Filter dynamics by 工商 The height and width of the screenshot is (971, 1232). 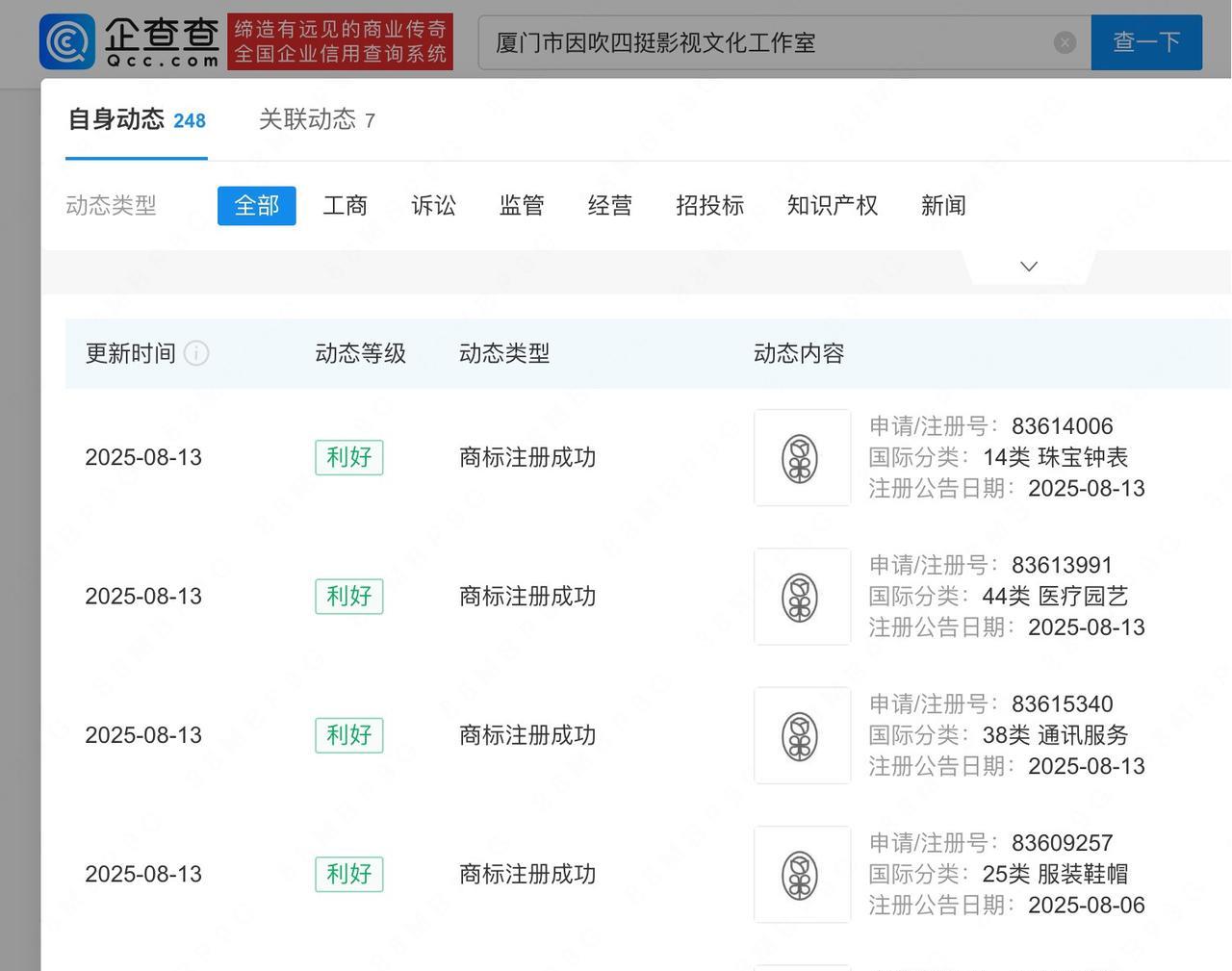point(345,206)
